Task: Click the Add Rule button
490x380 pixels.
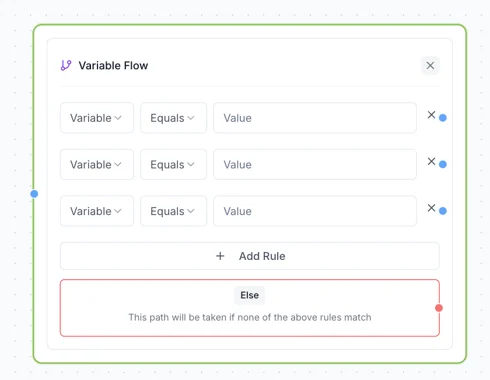Action: click(250, 256)
